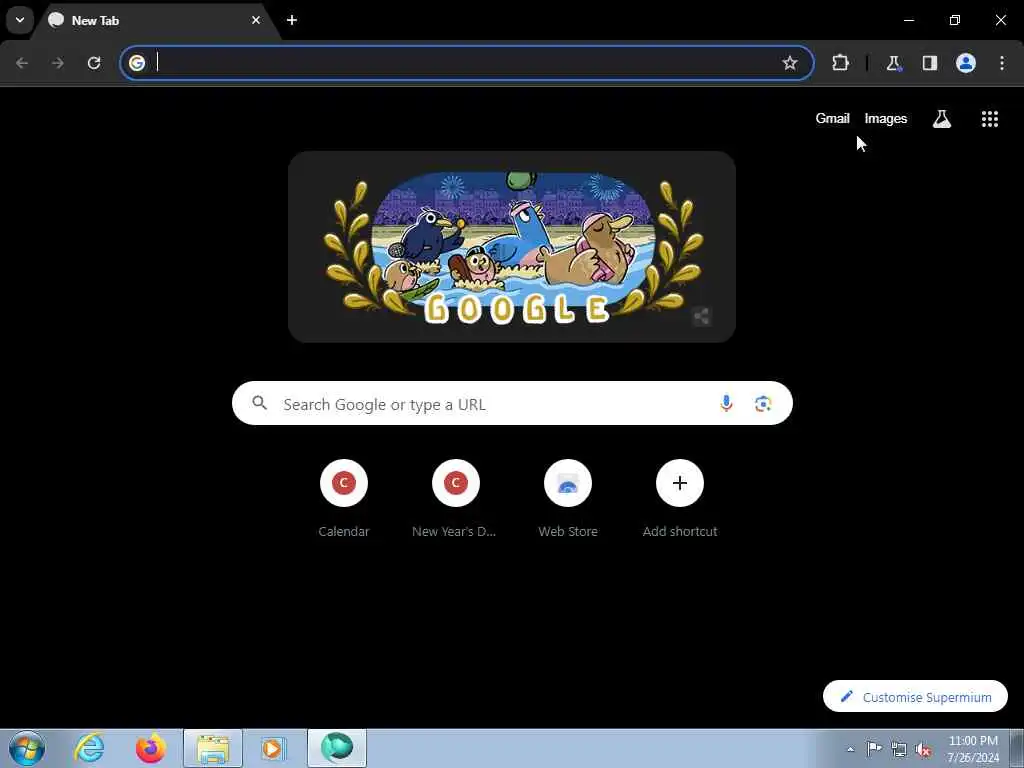Open the profile avatar menu

click(x=966, y=63)
